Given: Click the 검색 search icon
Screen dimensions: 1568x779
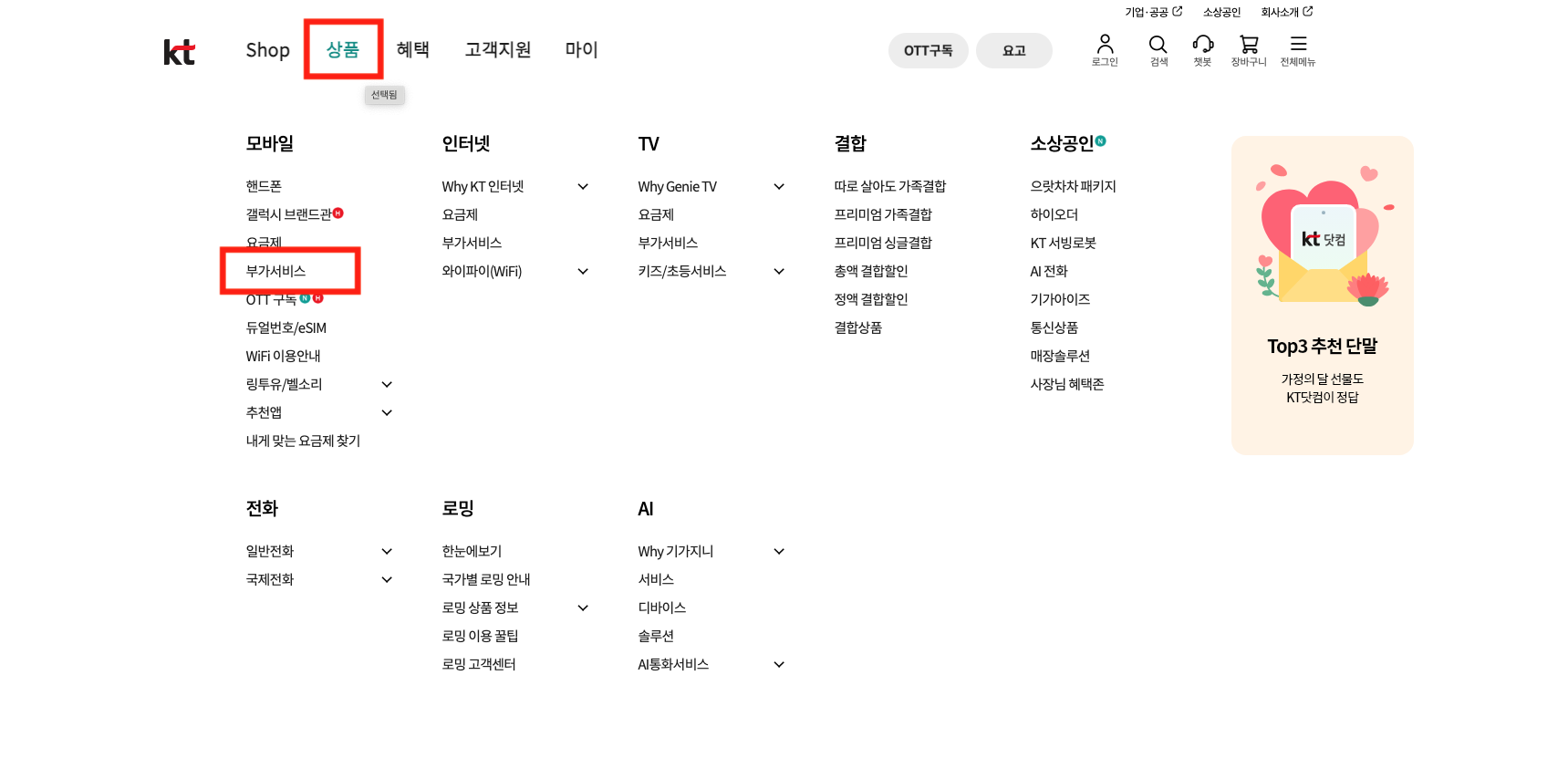Looking at the screenshot, I should pos(1158,50).
